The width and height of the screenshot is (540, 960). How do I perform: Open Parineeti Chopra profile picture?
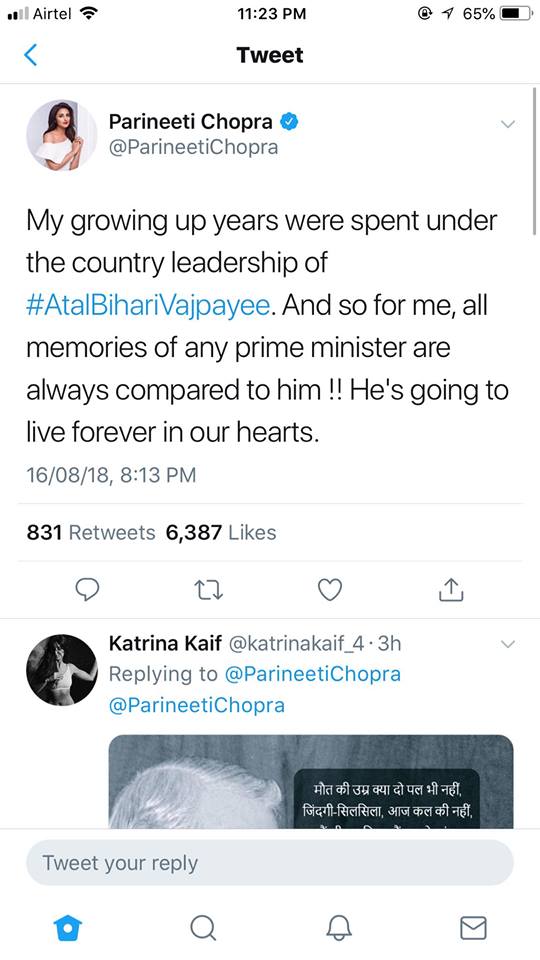coord(61,135)
